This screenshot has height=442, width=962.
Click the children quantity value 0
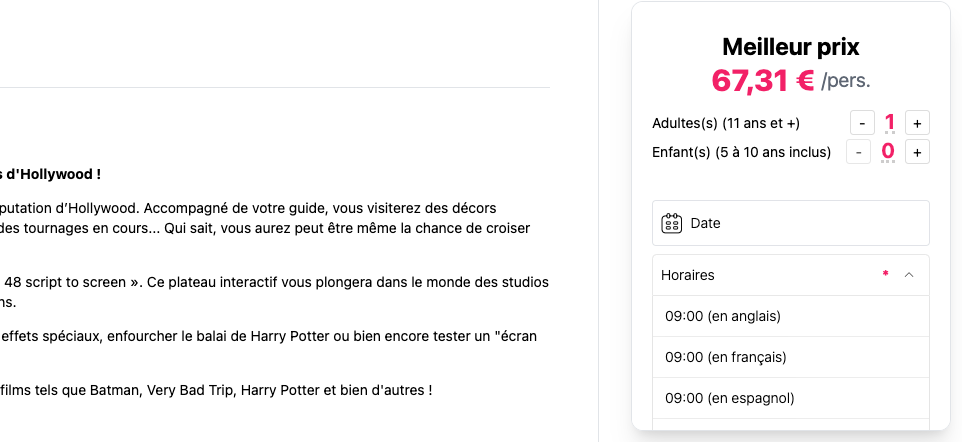coord(888,152)
